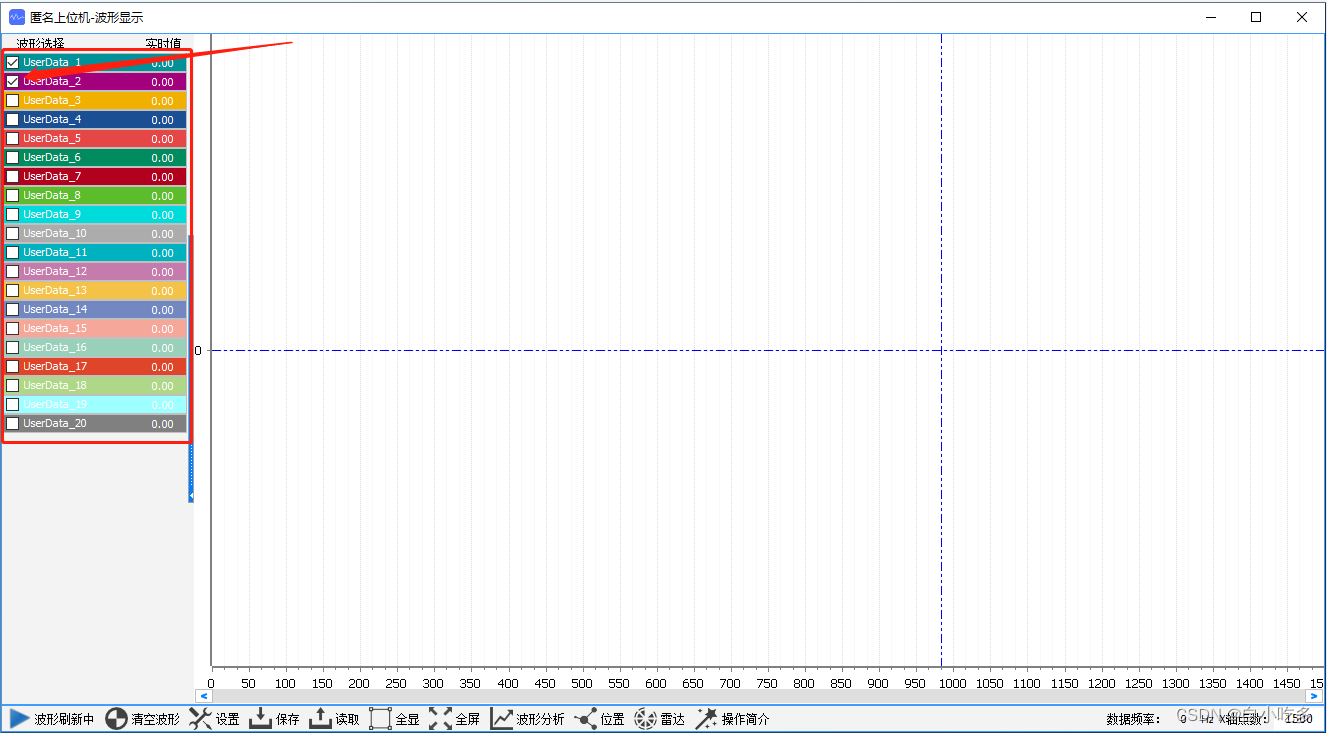This screenshot has width=1327, height=733.
Task: Enable the UserData_5 checkbox
Action: [x=13, y=138]
